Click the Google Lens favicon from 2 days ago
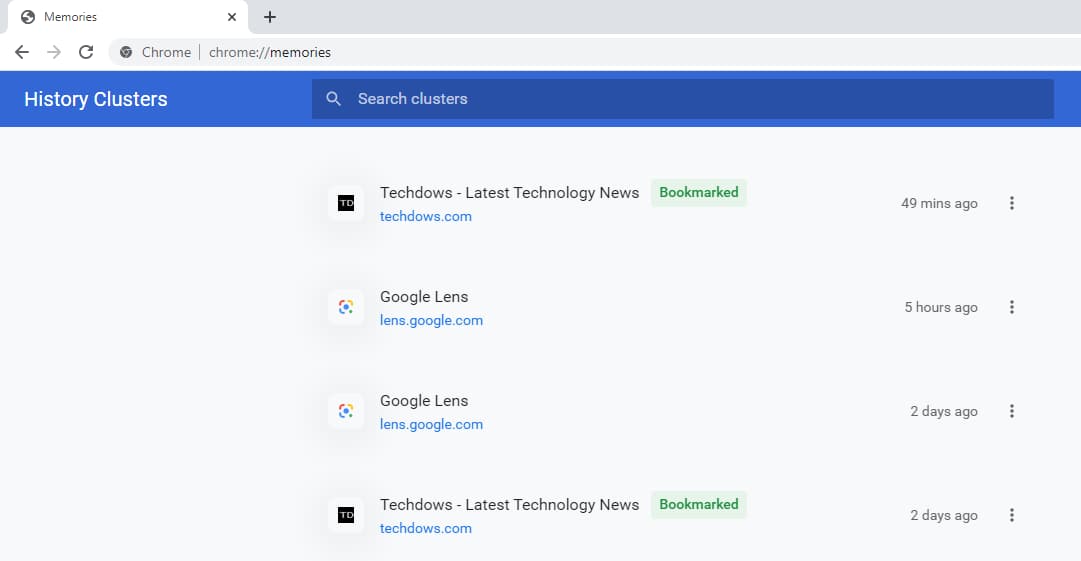1081x561 pixels. [346, 411]
